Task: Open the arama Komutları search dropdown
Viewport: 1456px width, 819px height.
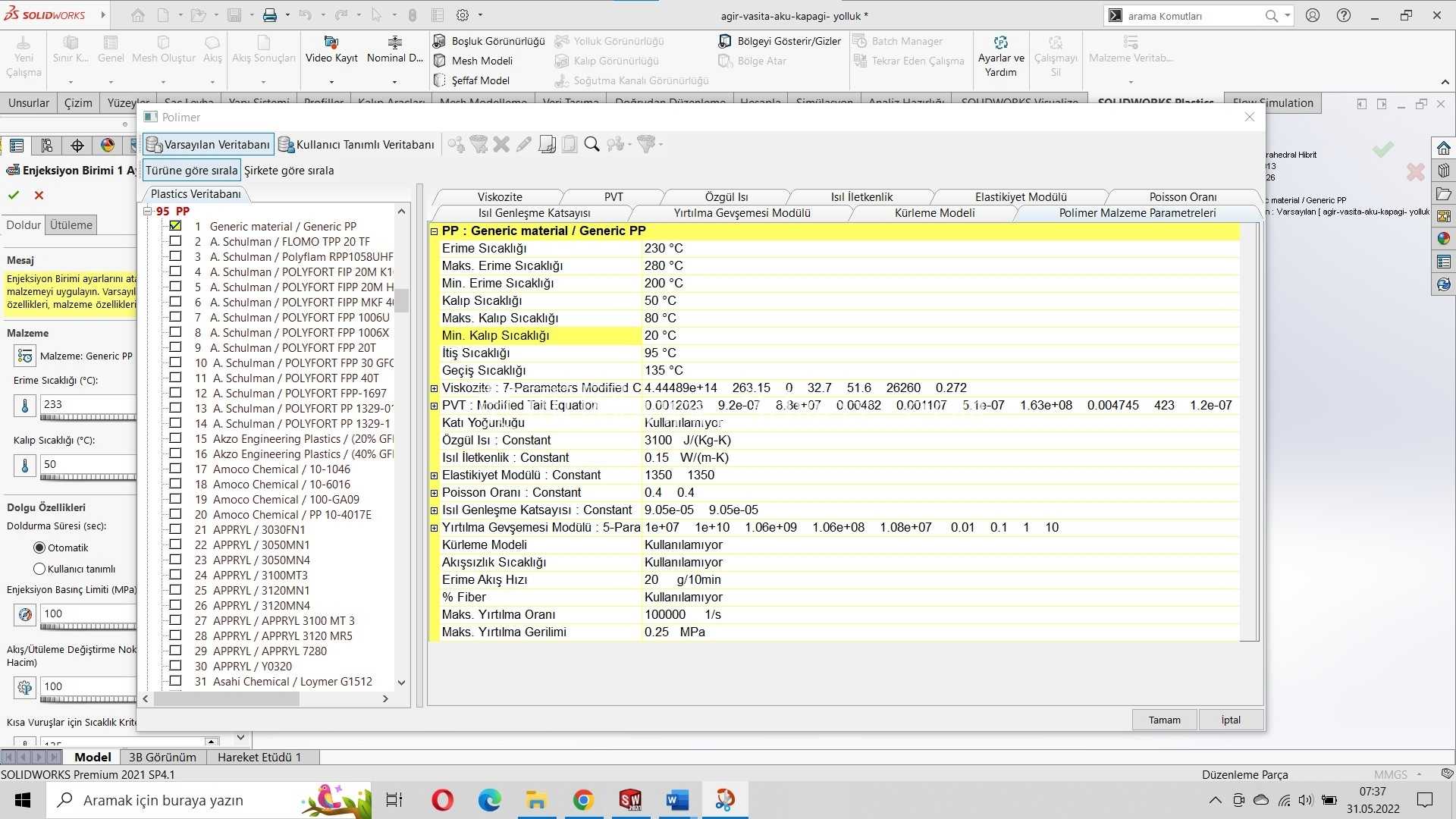Action: click(1288, 15)
